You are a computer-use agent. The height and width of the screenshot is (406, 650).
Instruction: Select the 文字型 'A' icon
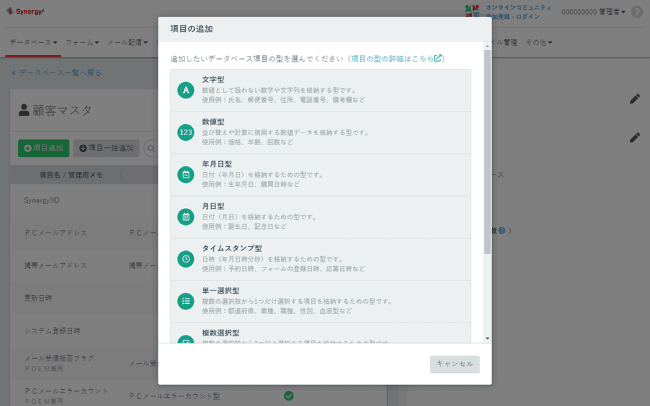point(185,90)
